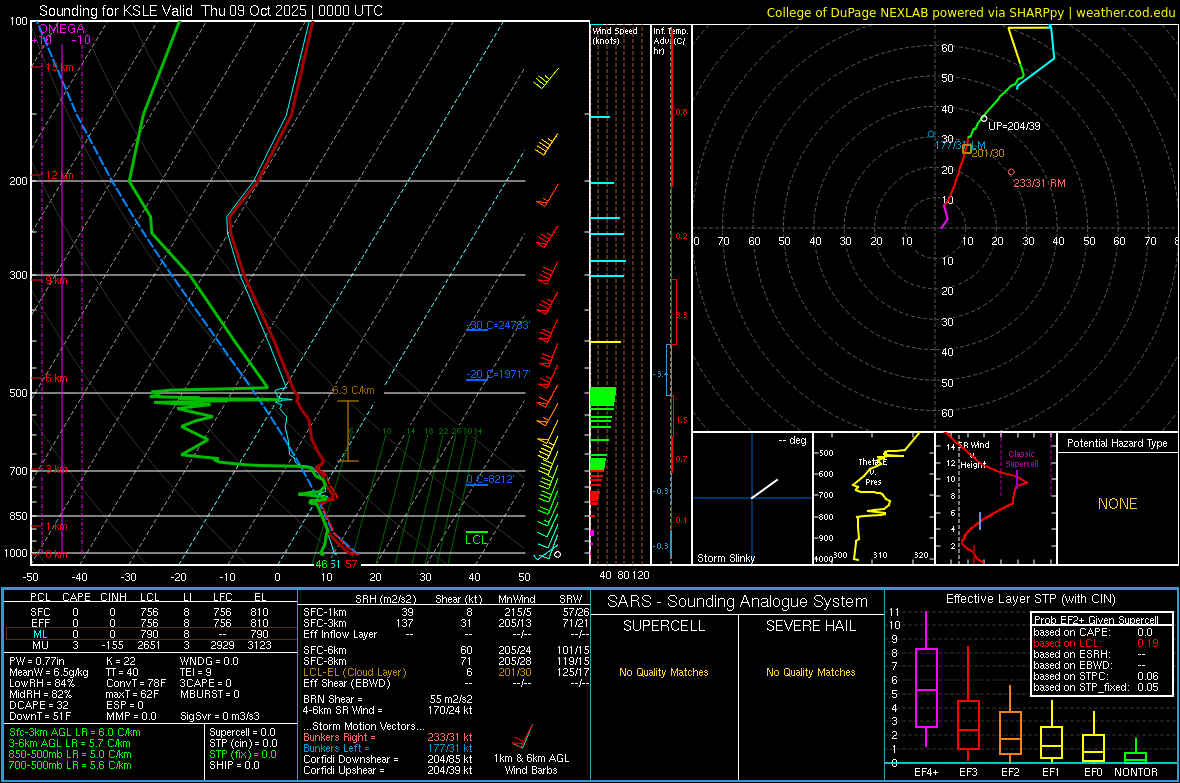
Task: Click the 850-500mb LR = 5.0 C/km line
Action: pyautogui.click(x=70, y=754)
